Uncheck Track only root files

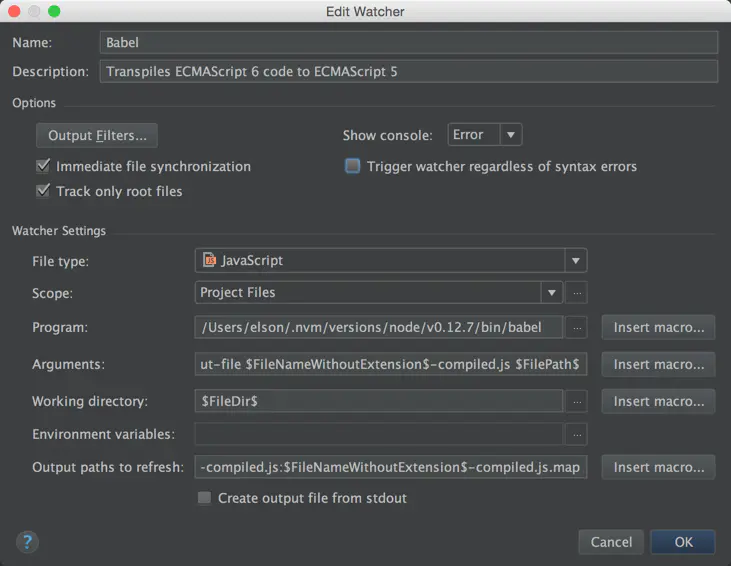click(x=43, y=191)
